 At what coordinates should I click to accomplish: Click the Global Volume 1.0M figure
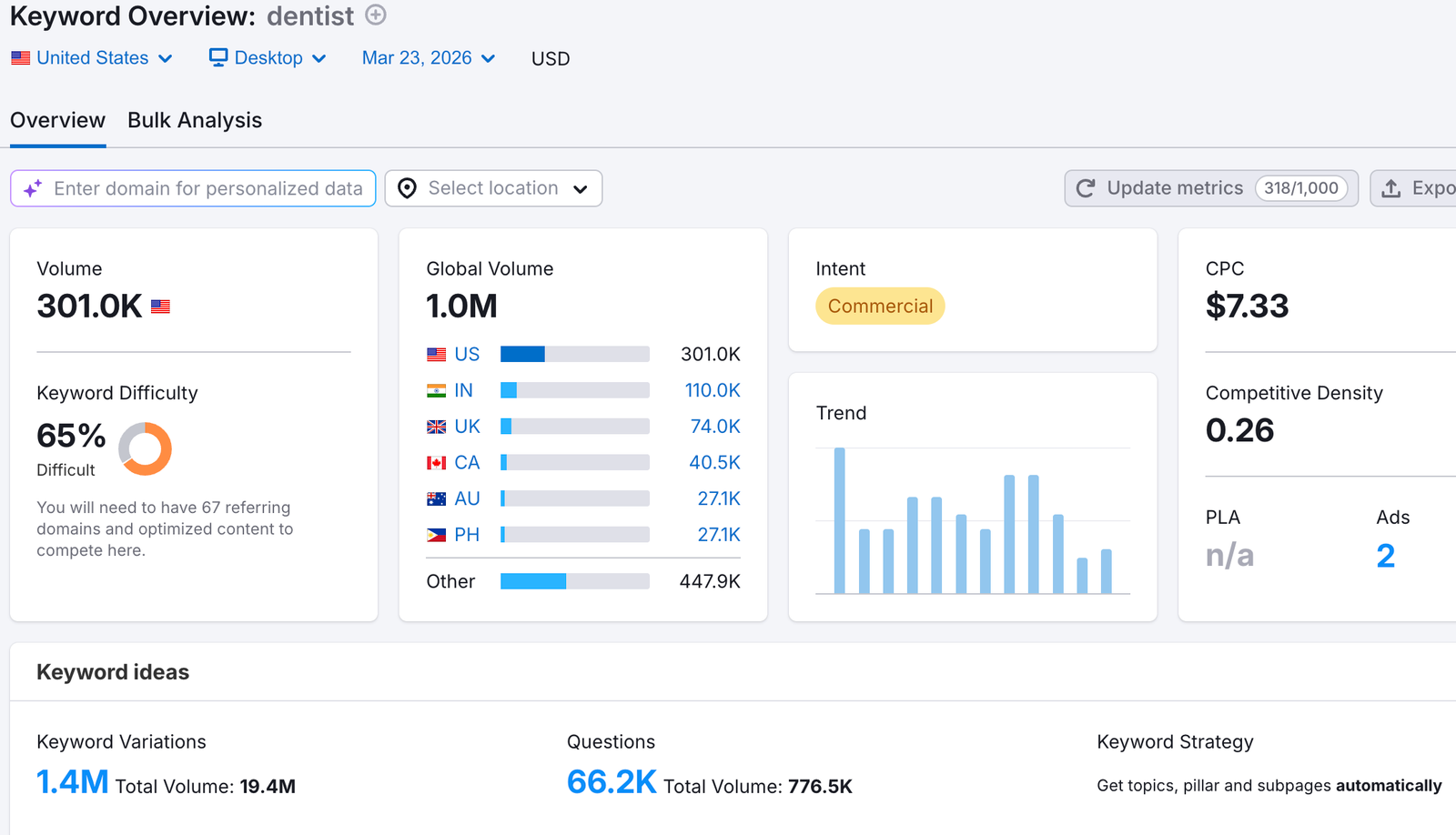point(462,307)
